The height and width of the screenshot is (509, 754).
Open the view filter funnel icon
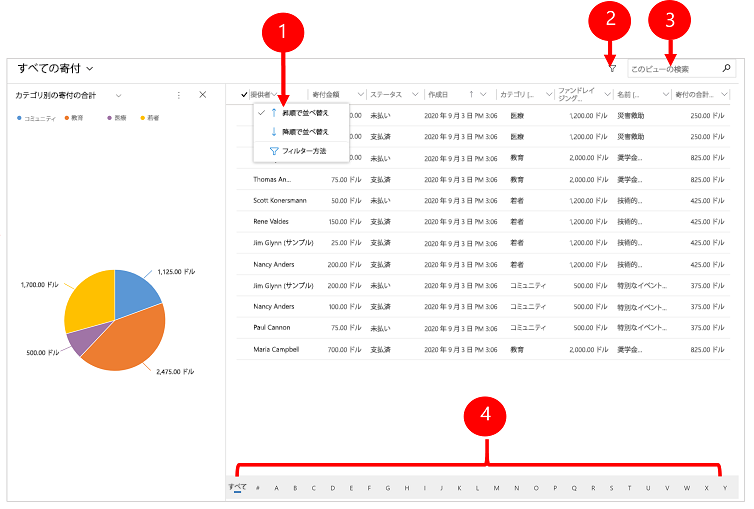point(612,69)
